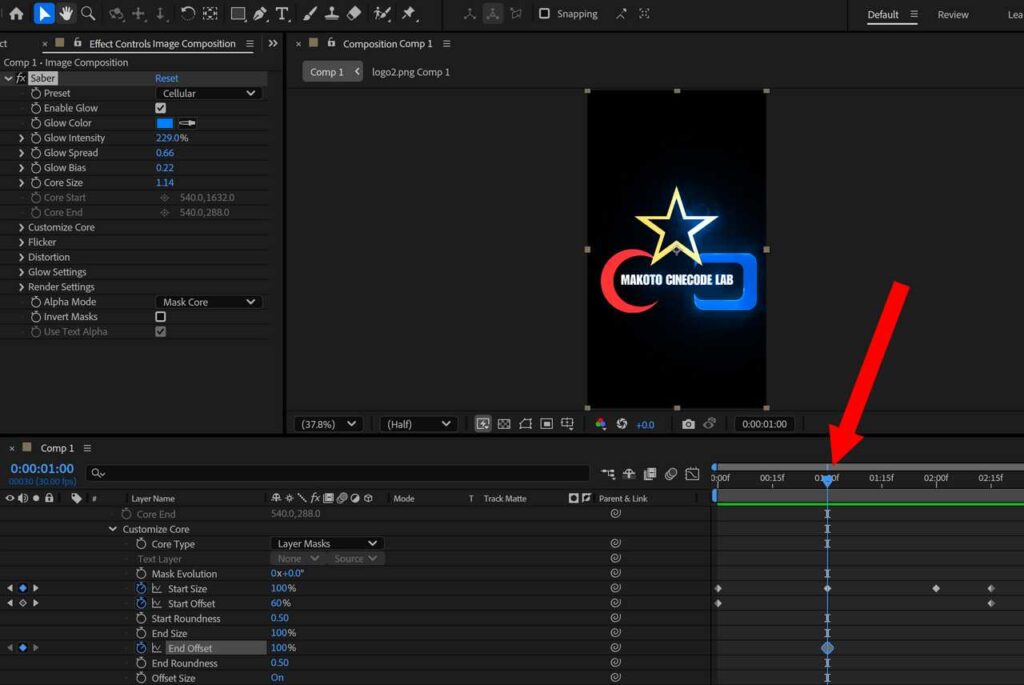Screen dimensions: 1024x685
Task: Add or remove Start Offset keyframe
Action: point(23,603)
